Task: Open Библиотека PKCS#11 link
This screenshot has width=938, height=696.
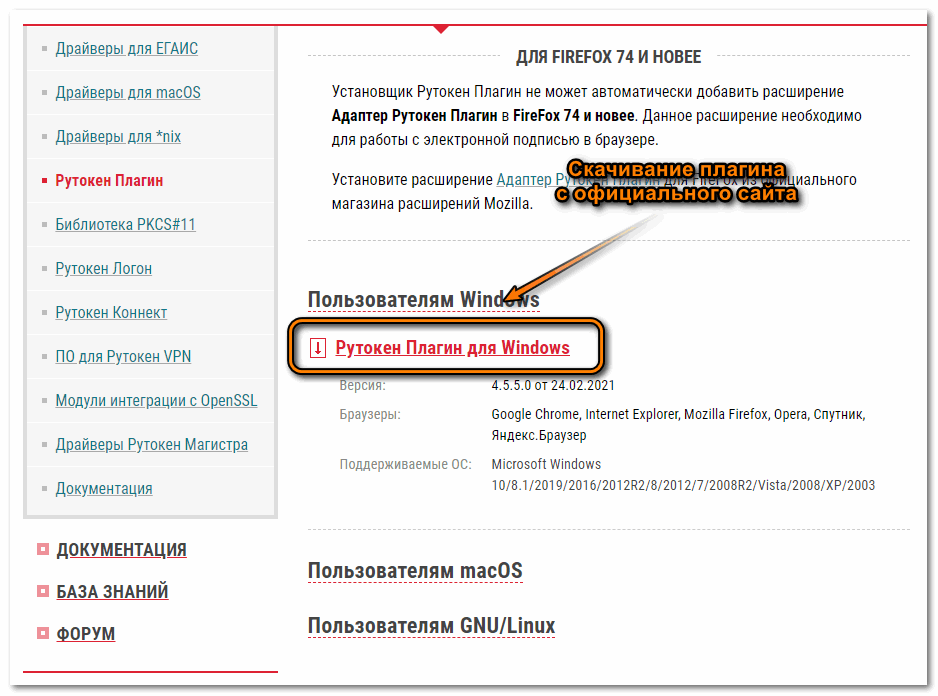Action: pyautogui.click(x=126, y=224)
